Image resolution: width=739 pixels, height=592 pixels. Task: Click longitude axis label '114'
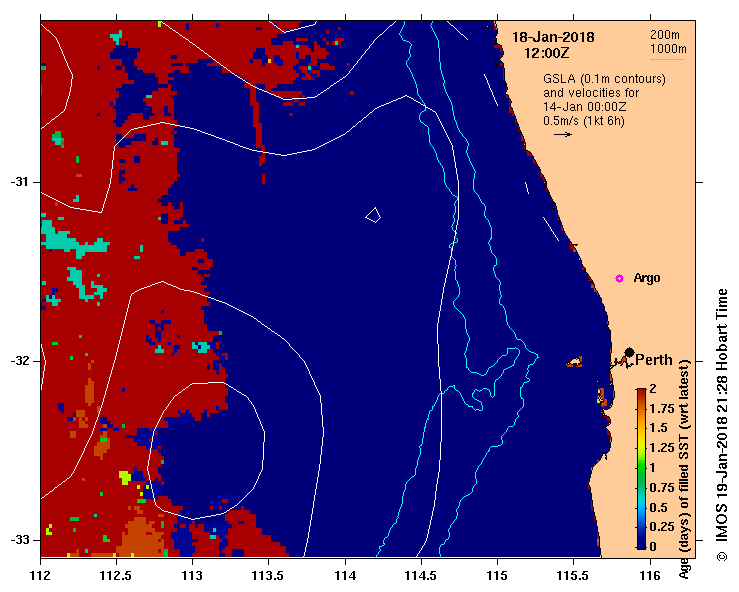coord(345,576)
